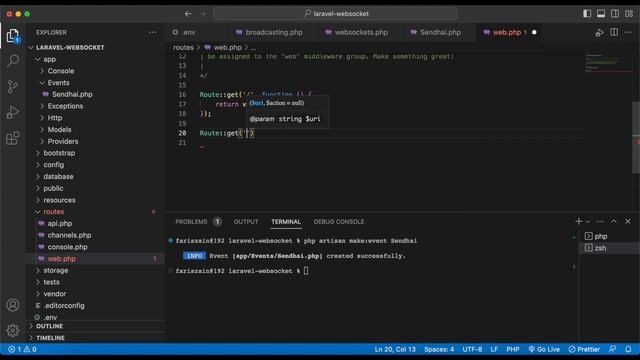640x360 pixels.
Task: Click the Prettier status bar item
Action: pos(584,349)
